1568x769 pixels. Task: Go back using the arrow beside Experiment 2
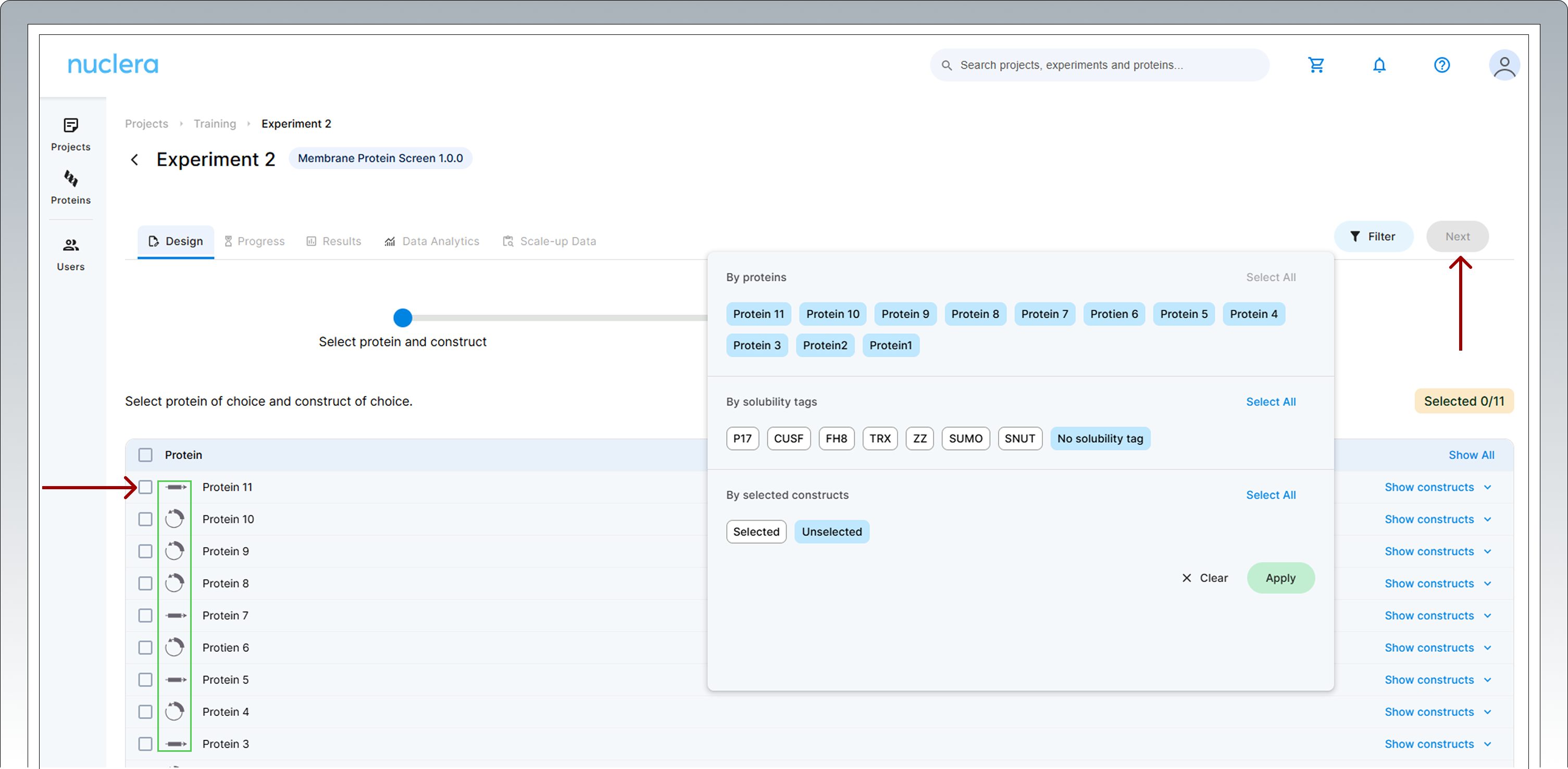[x=134, y=159]
